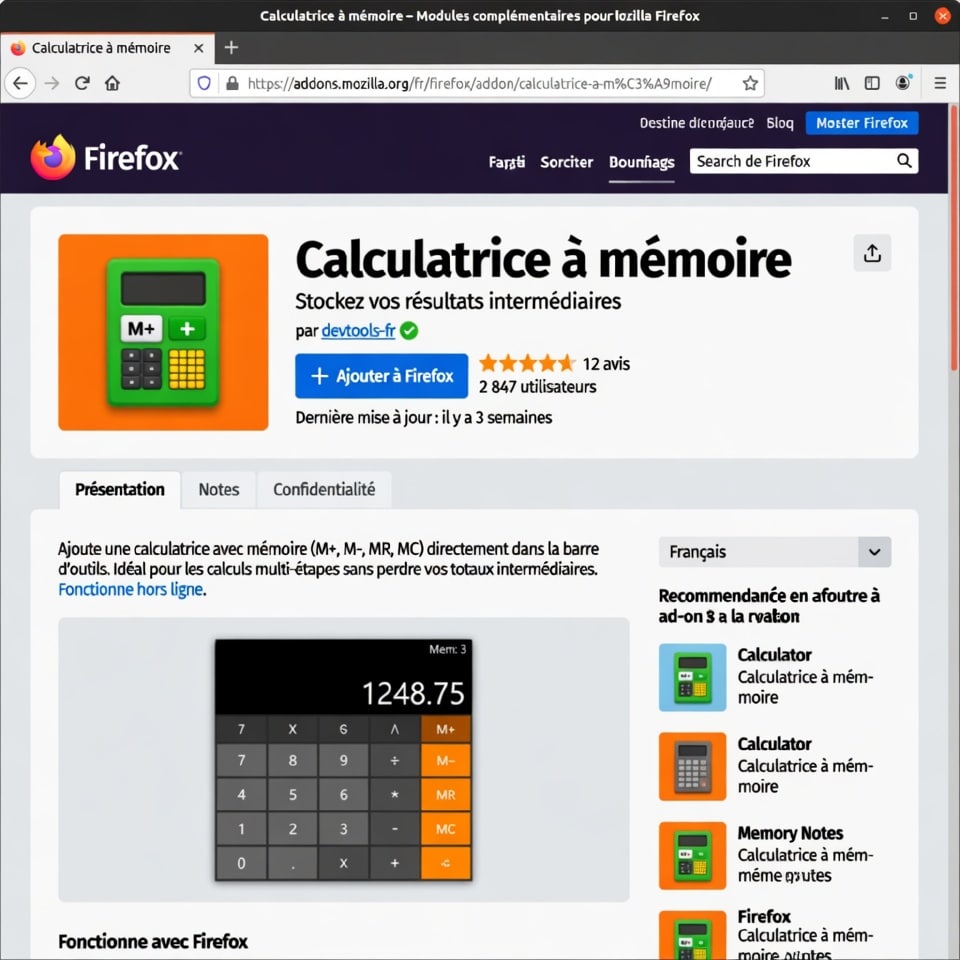The height and width of the screenshot is (960, 960).
Task: Open the Memory Notes recommendation title
Action: click(x=790, y=833)
